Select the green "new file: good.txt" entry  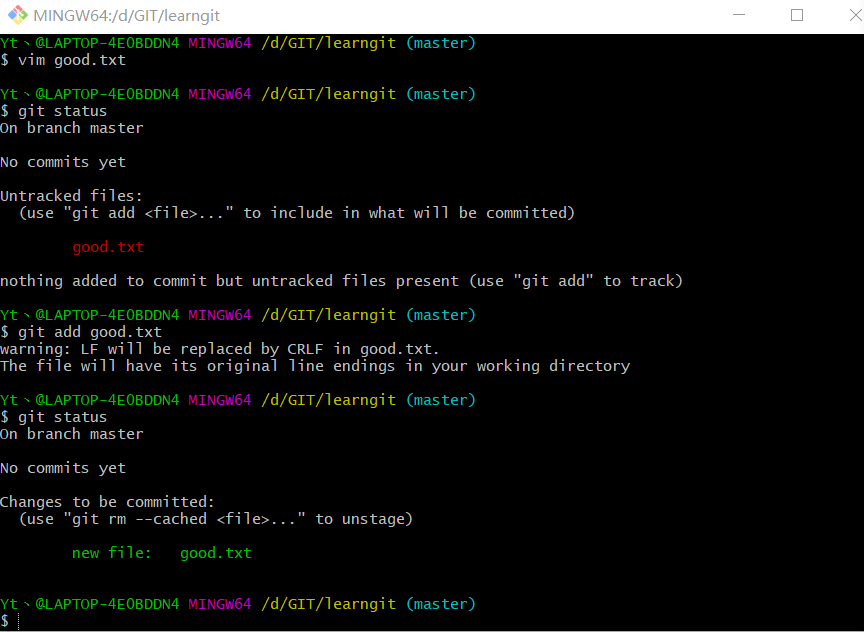[162, 553]
